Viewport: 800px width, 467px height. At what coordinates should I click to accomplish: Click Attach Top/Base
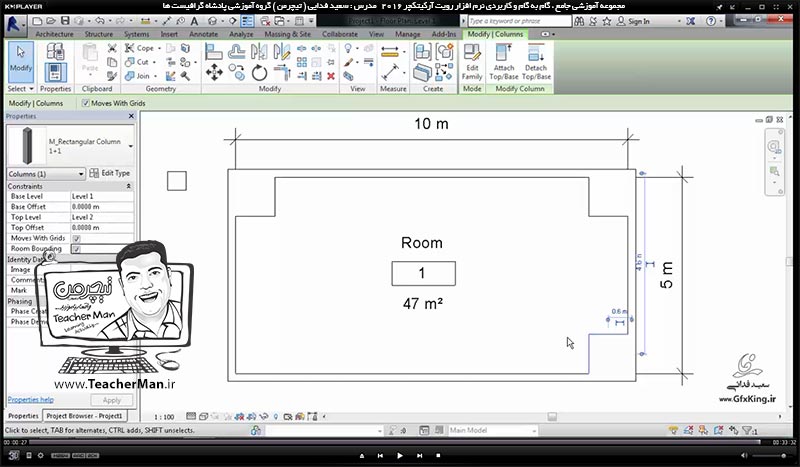click(x=504, y=62)
